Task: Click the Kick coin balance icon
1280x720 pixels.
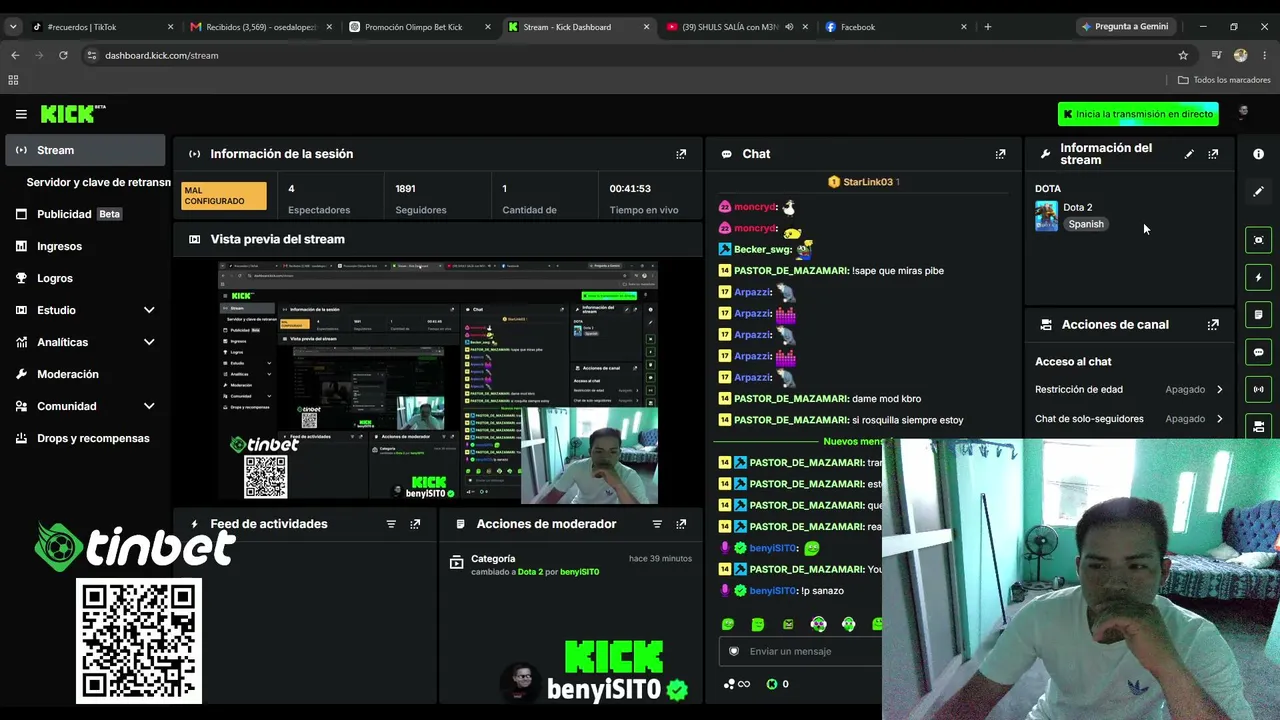Action: 772,684
